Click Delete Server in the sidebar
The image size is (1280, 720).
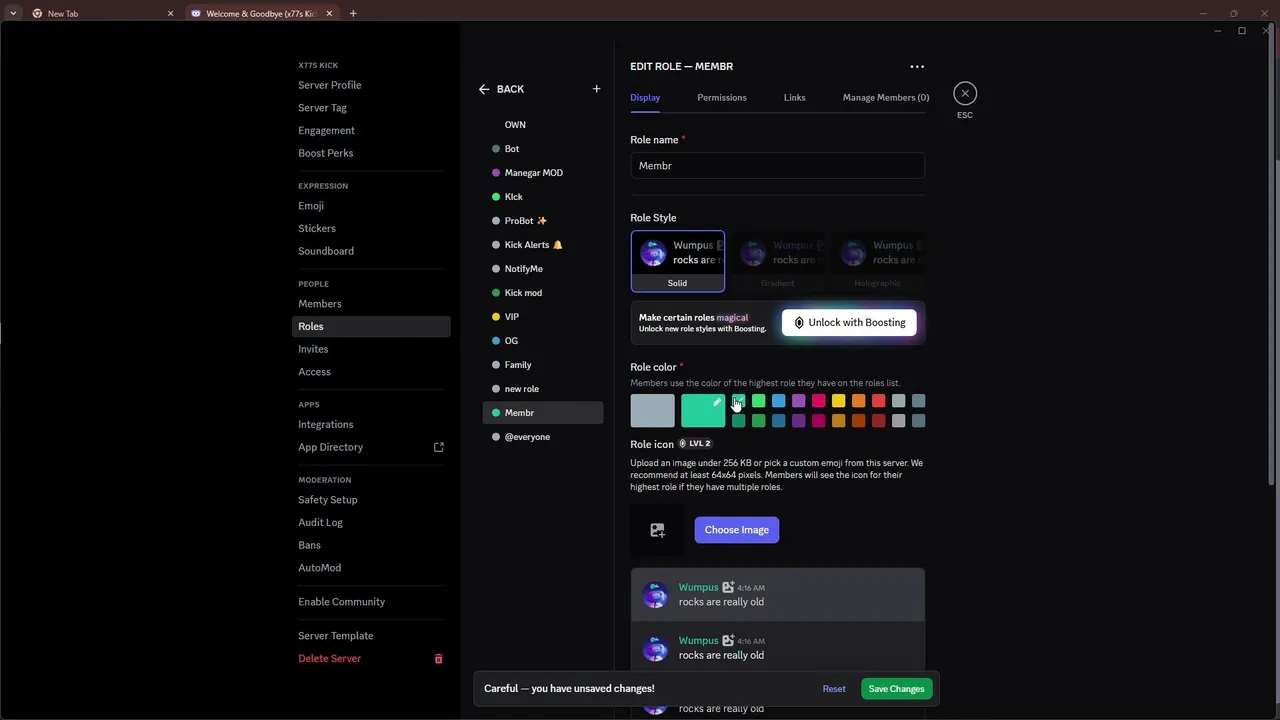[371, 659]
